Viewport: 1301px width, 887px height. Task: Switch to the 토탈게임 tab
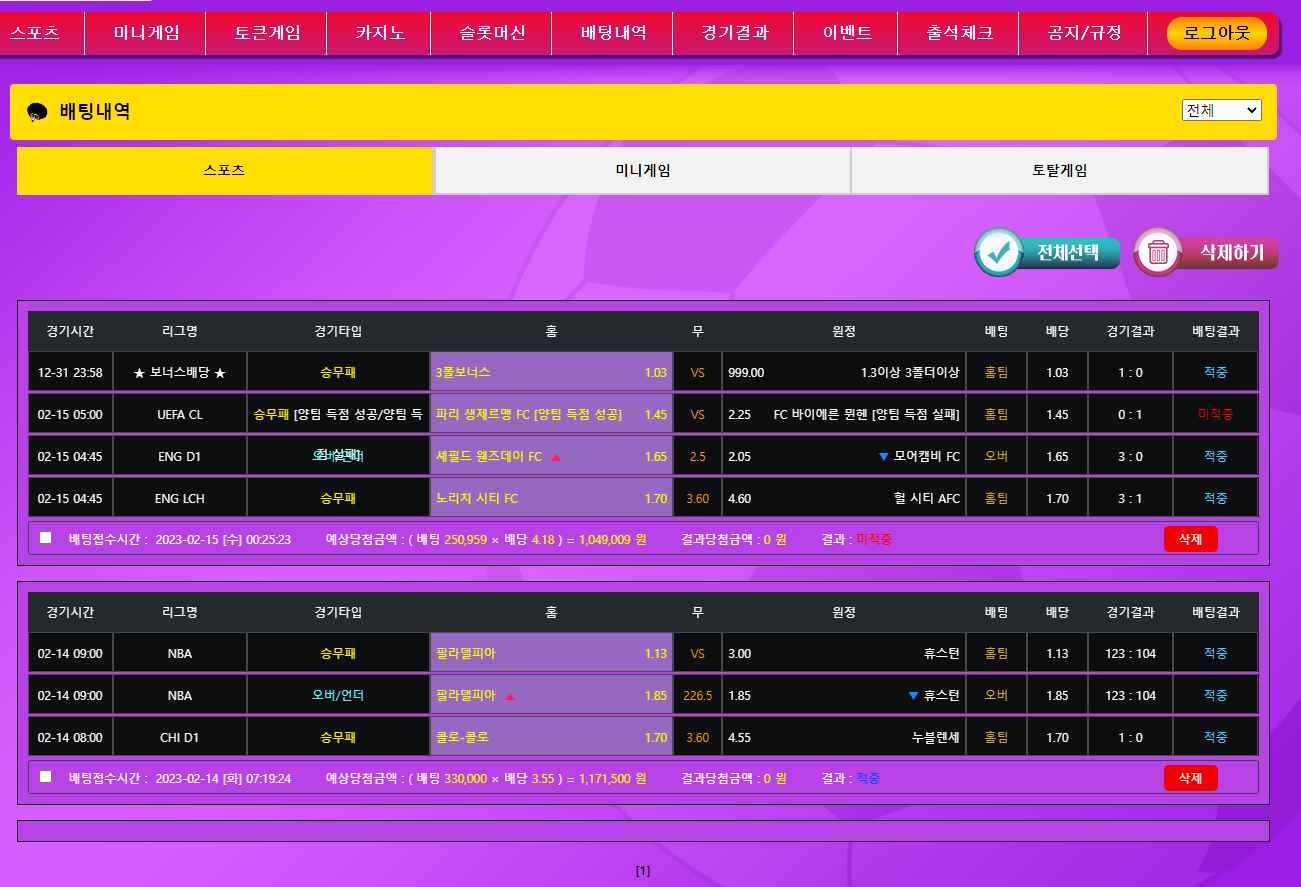coord(1059,171)
